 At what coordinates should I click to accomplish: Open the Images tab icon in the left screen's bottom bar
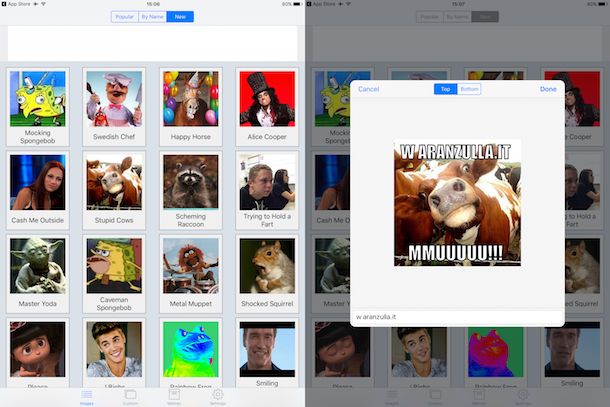click(x=87, y=395)
